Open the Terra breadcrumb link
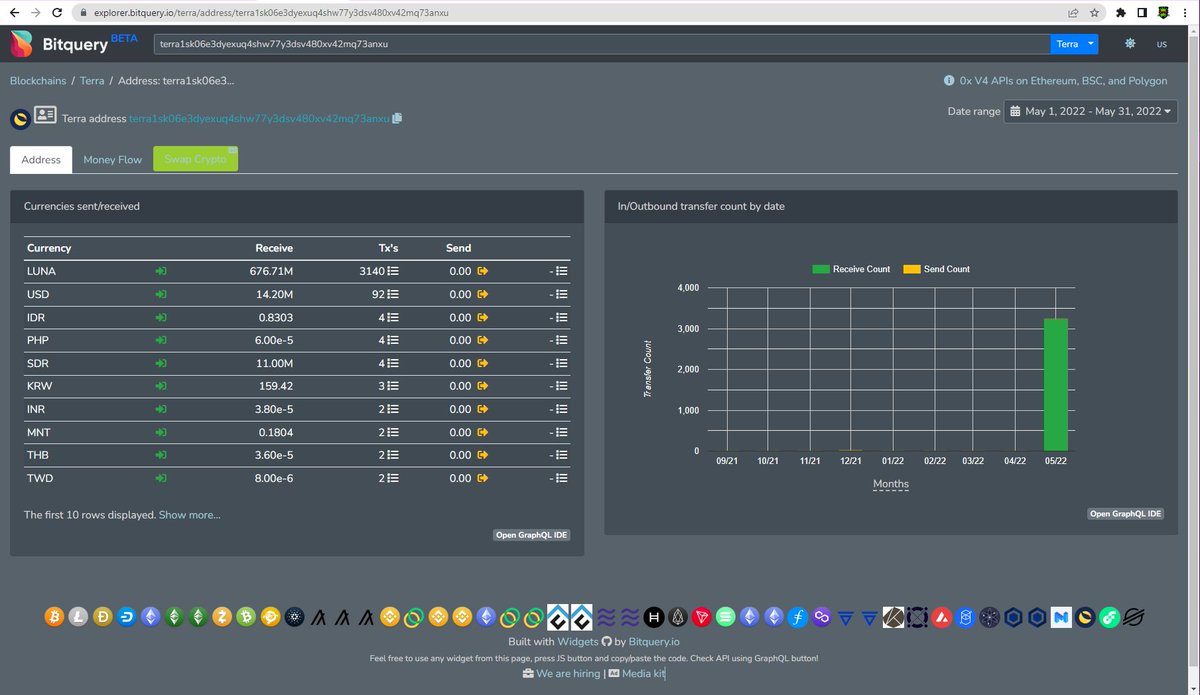 coord(92,80)
